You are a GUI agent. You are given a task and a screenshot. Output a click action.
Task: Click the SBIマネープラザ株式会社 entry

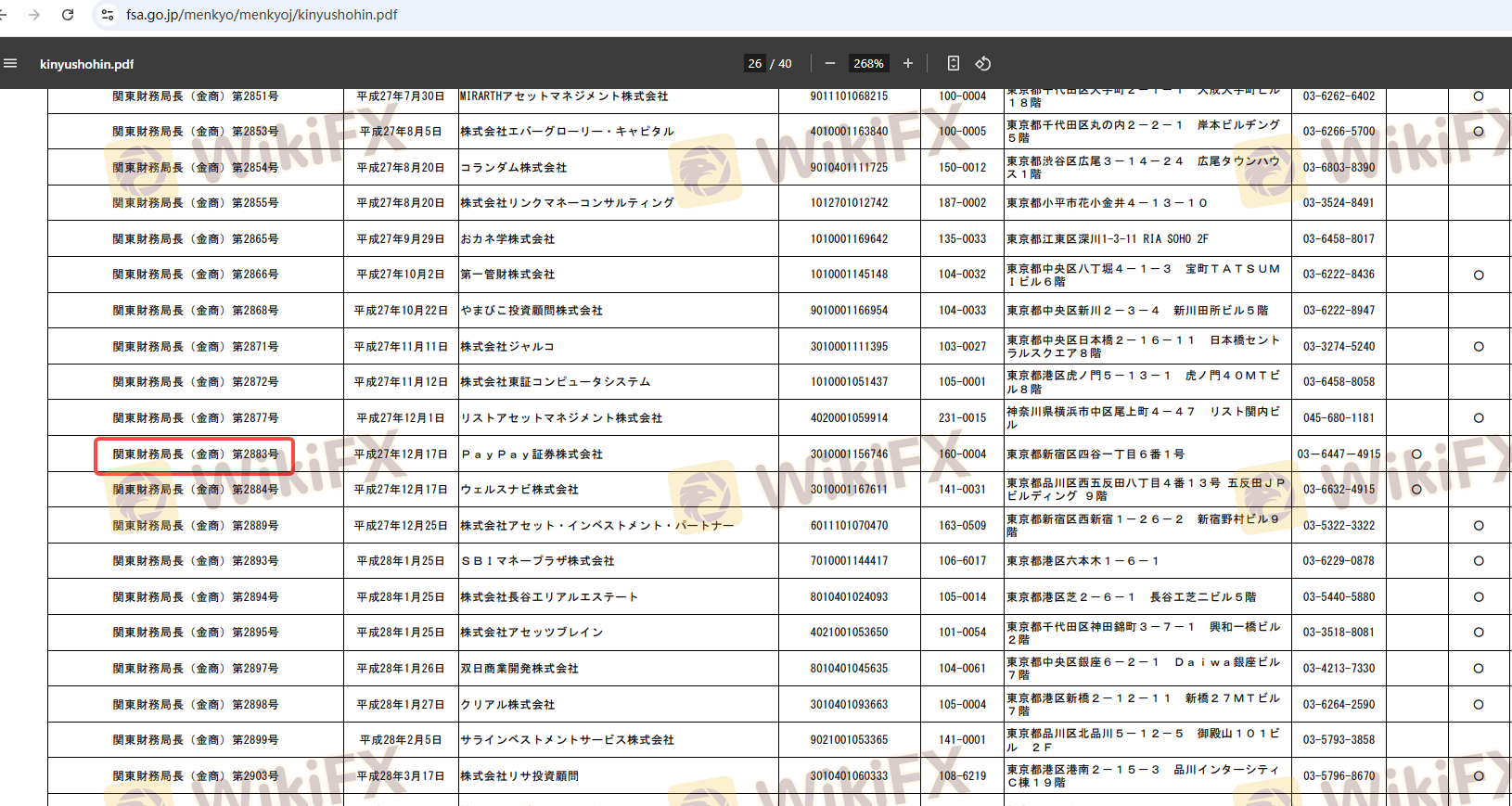pyautogui.click(x=537, y=561)
